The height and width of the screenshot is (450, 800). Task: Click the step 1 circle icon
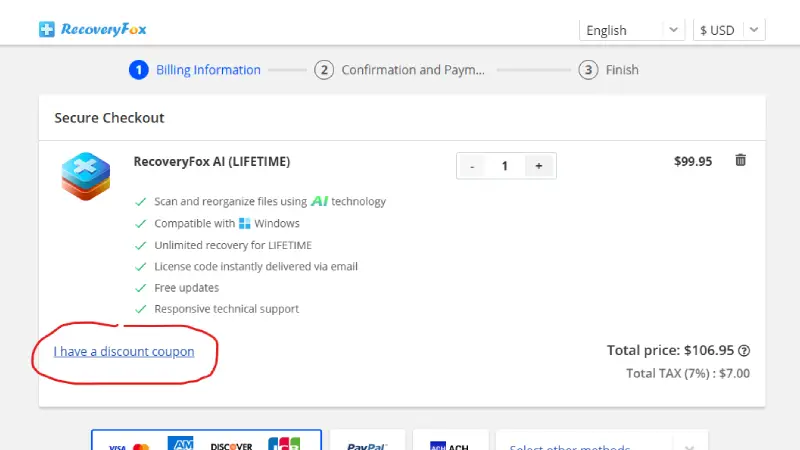coord(138,70)
